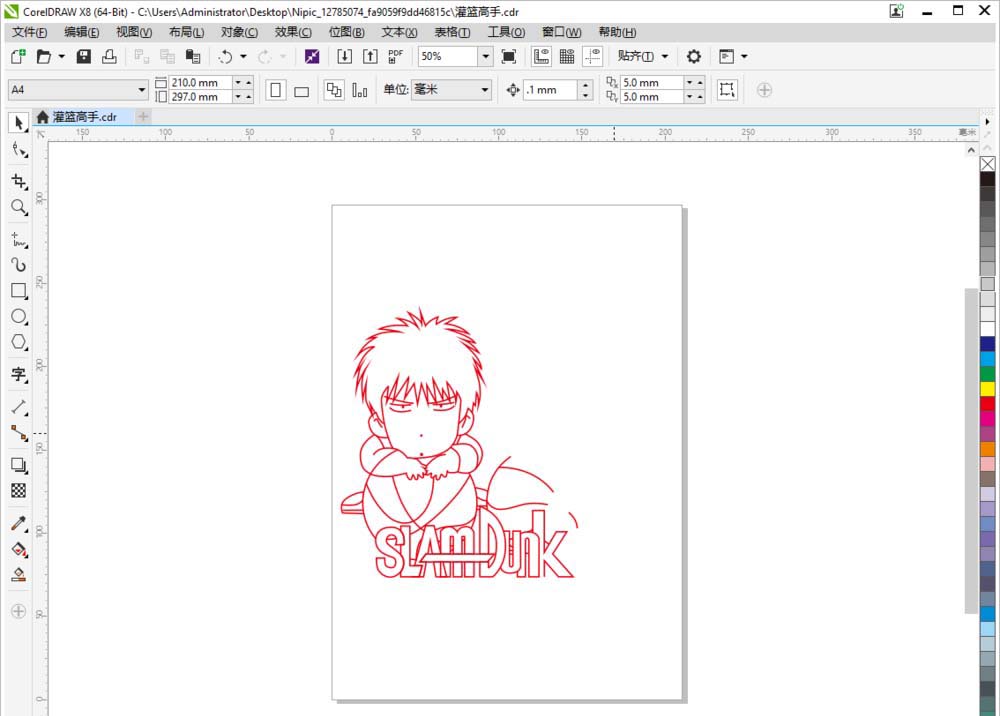Toggle show rulers
The width and height of the screenshot is (1000, 716).
541,57
